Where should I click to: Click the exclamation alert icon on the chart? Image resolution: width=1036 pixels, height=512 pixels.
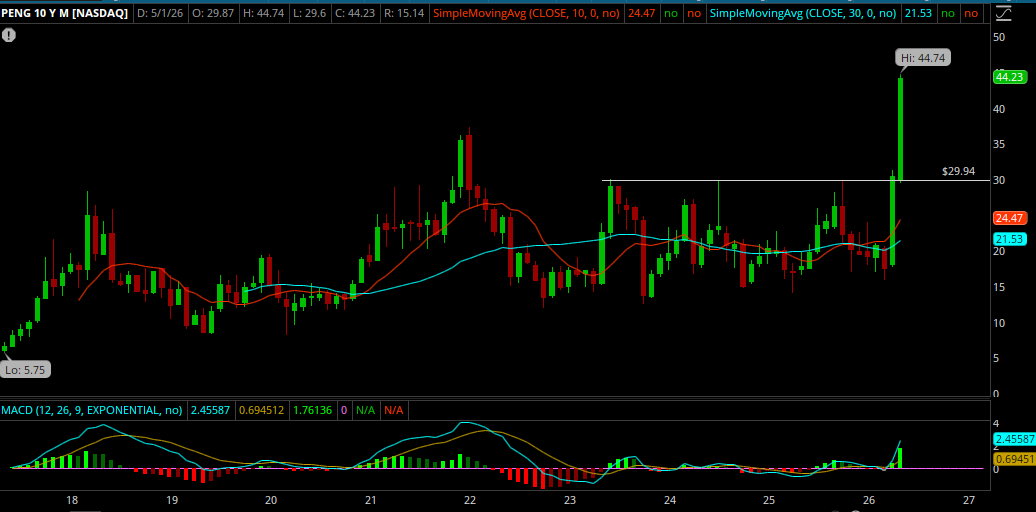(9, 36)
